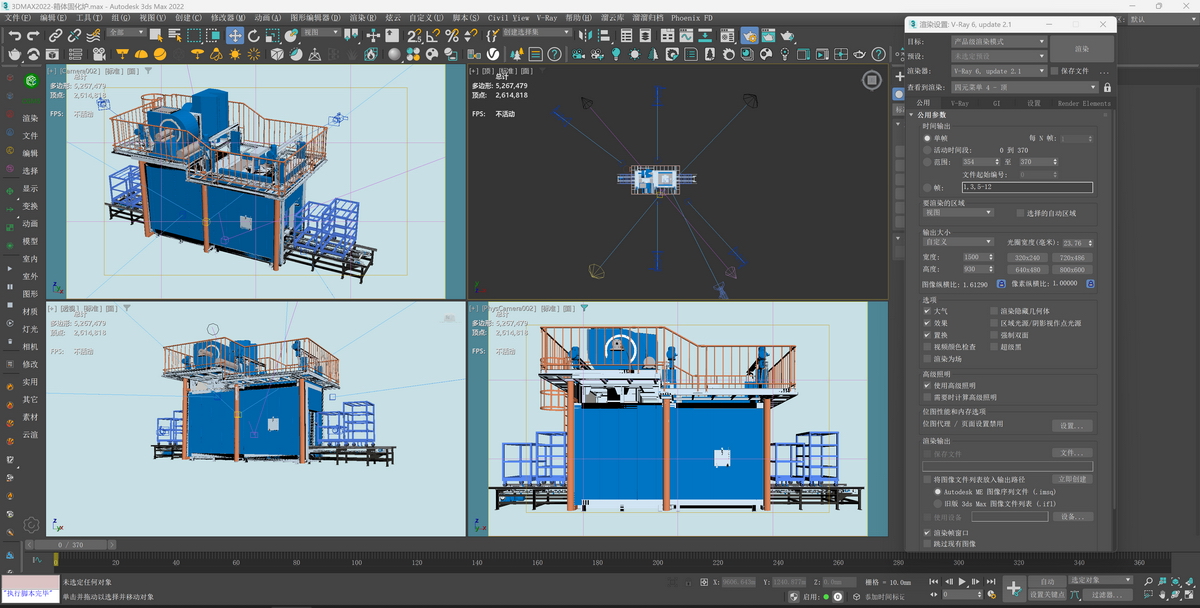Image resolution: width=1200 pixels, height=608 pixels.
Task: Toggle the angle snap icon
Action: (x=433, y=35)
